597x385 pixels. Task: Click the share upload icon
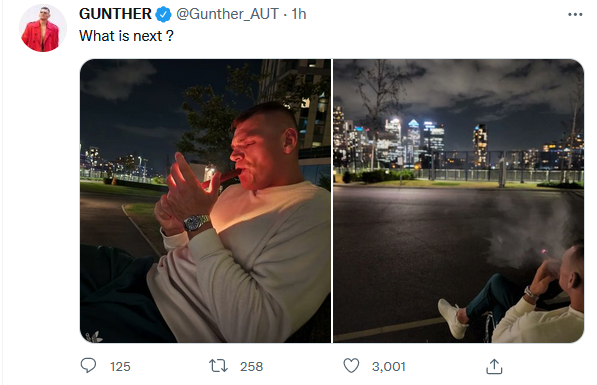(x=494, y=366)
